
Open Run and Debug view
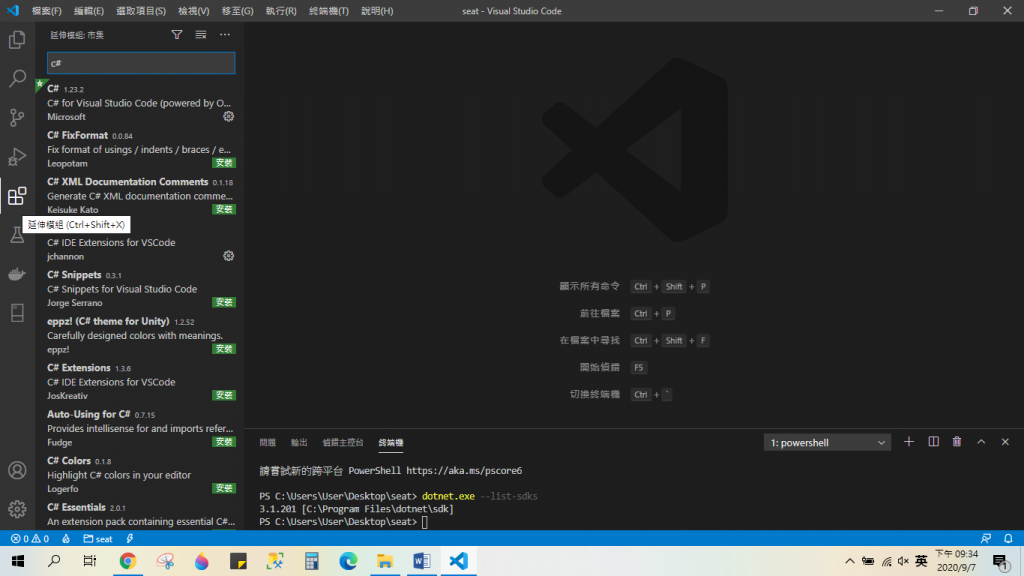(x=17, y=157)
